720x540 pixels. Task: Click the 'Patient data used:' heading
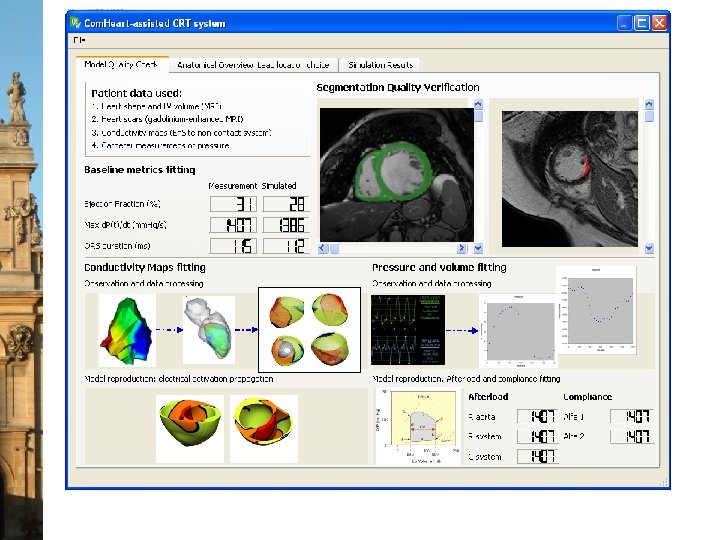[136, 93]
